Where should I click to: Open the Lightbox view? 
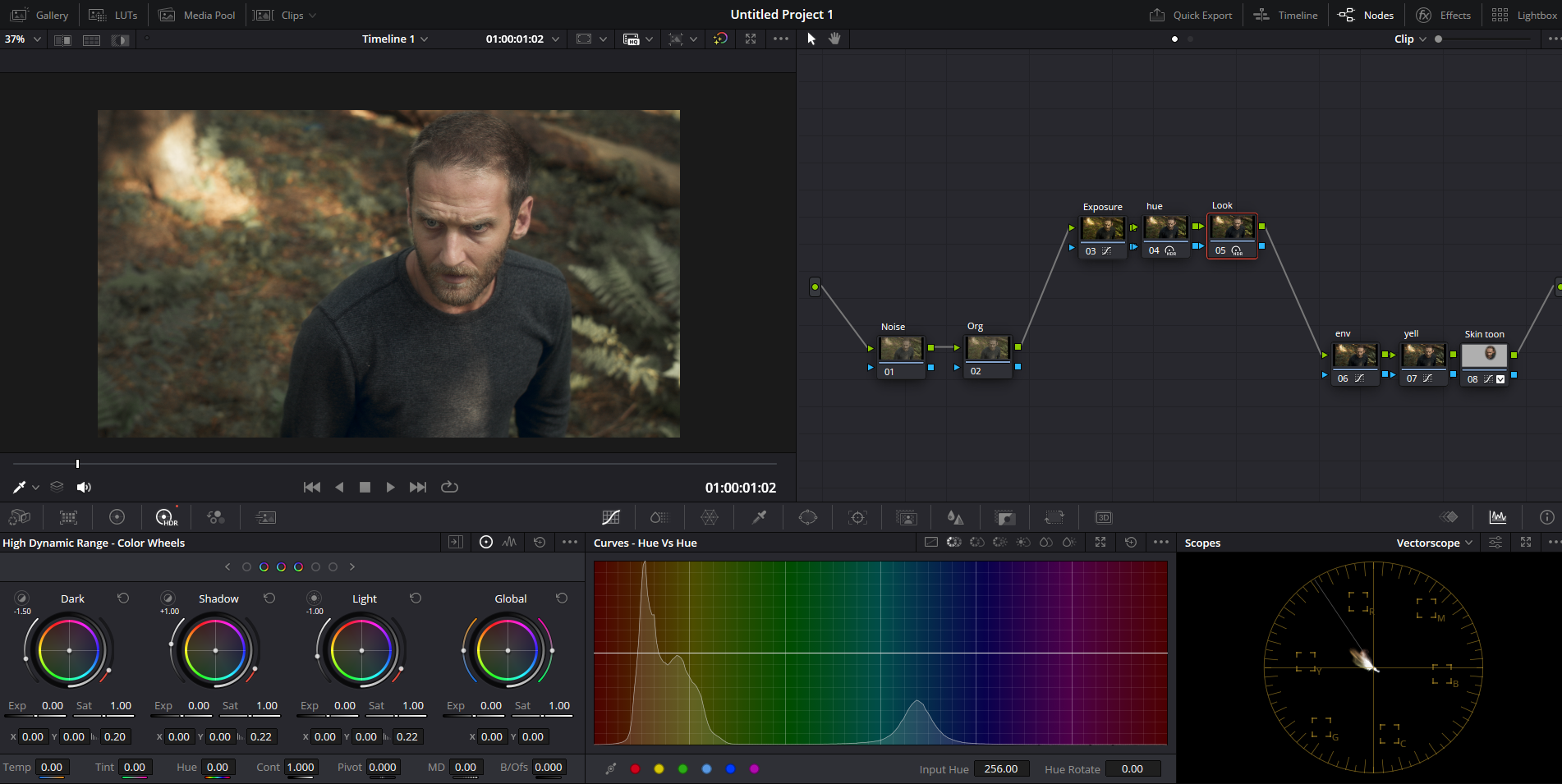(x=1524, y=15)
